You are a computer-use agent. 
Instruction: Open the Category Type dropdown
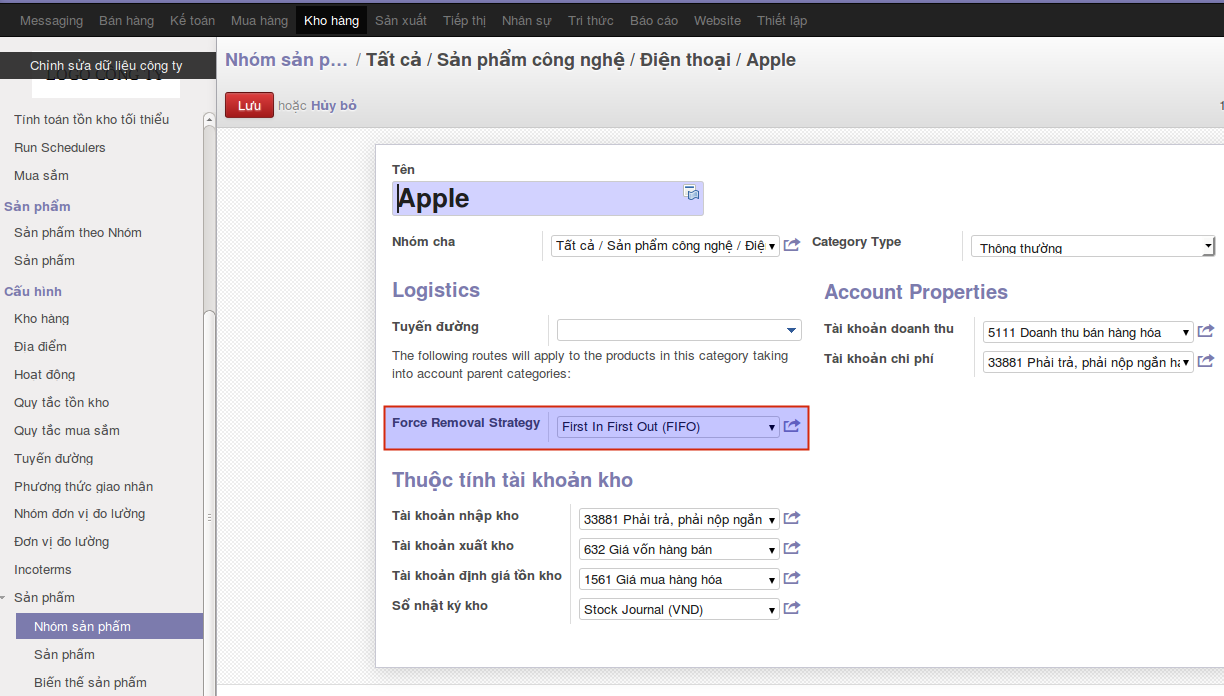tap(1093, 247)
